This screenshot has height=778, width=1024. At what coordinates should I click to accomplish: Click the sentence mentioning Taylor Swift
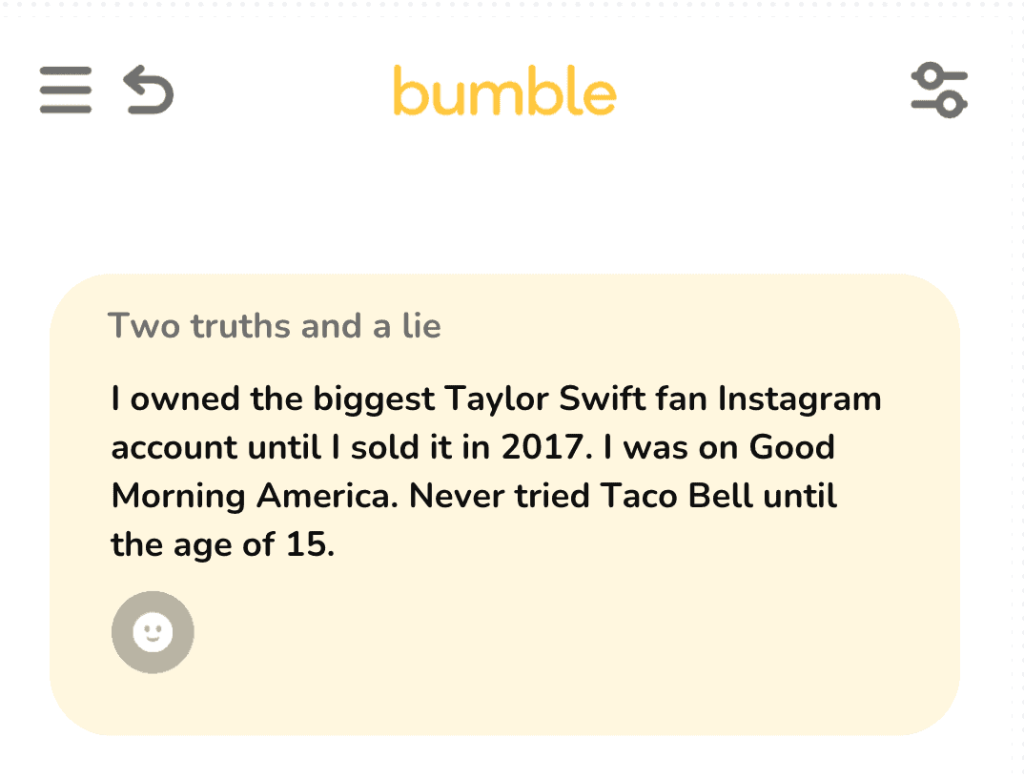(x=494, y=398)
